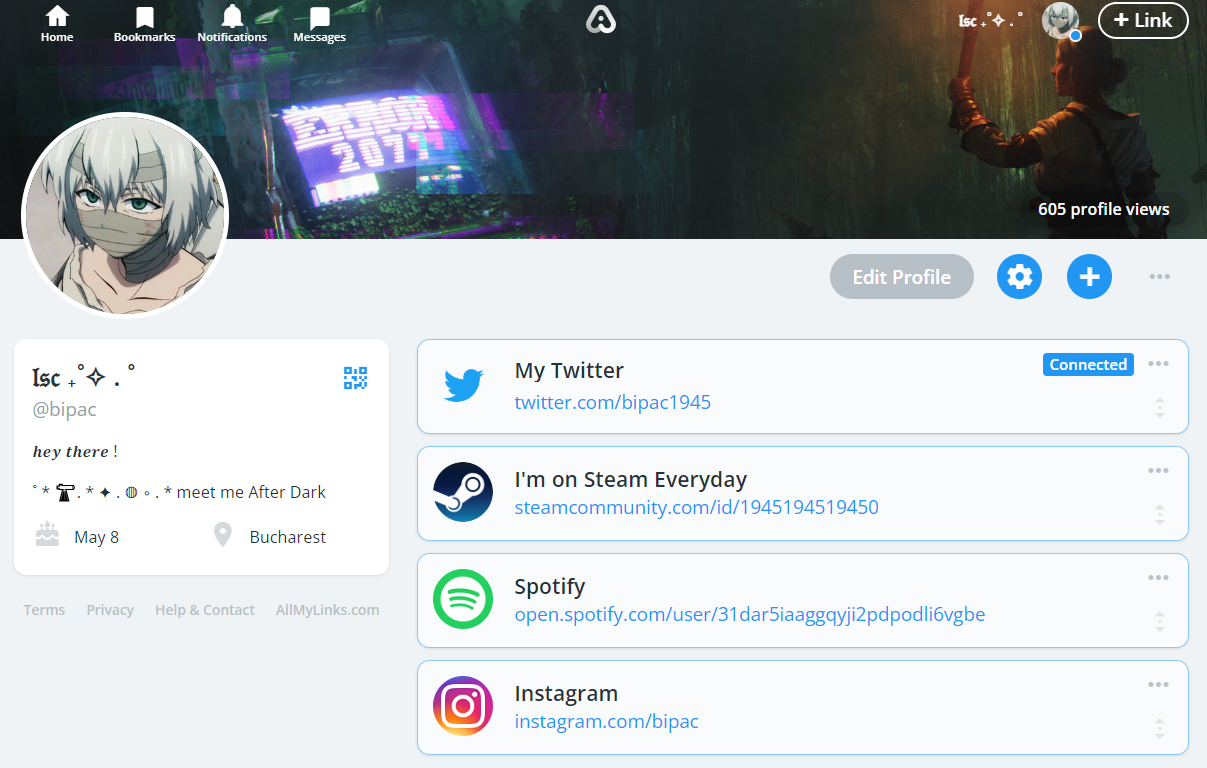Click the Terms footer link
The height and width of the screenshot is (768, 1207).
pyautogui.click(x=44, y=610)
